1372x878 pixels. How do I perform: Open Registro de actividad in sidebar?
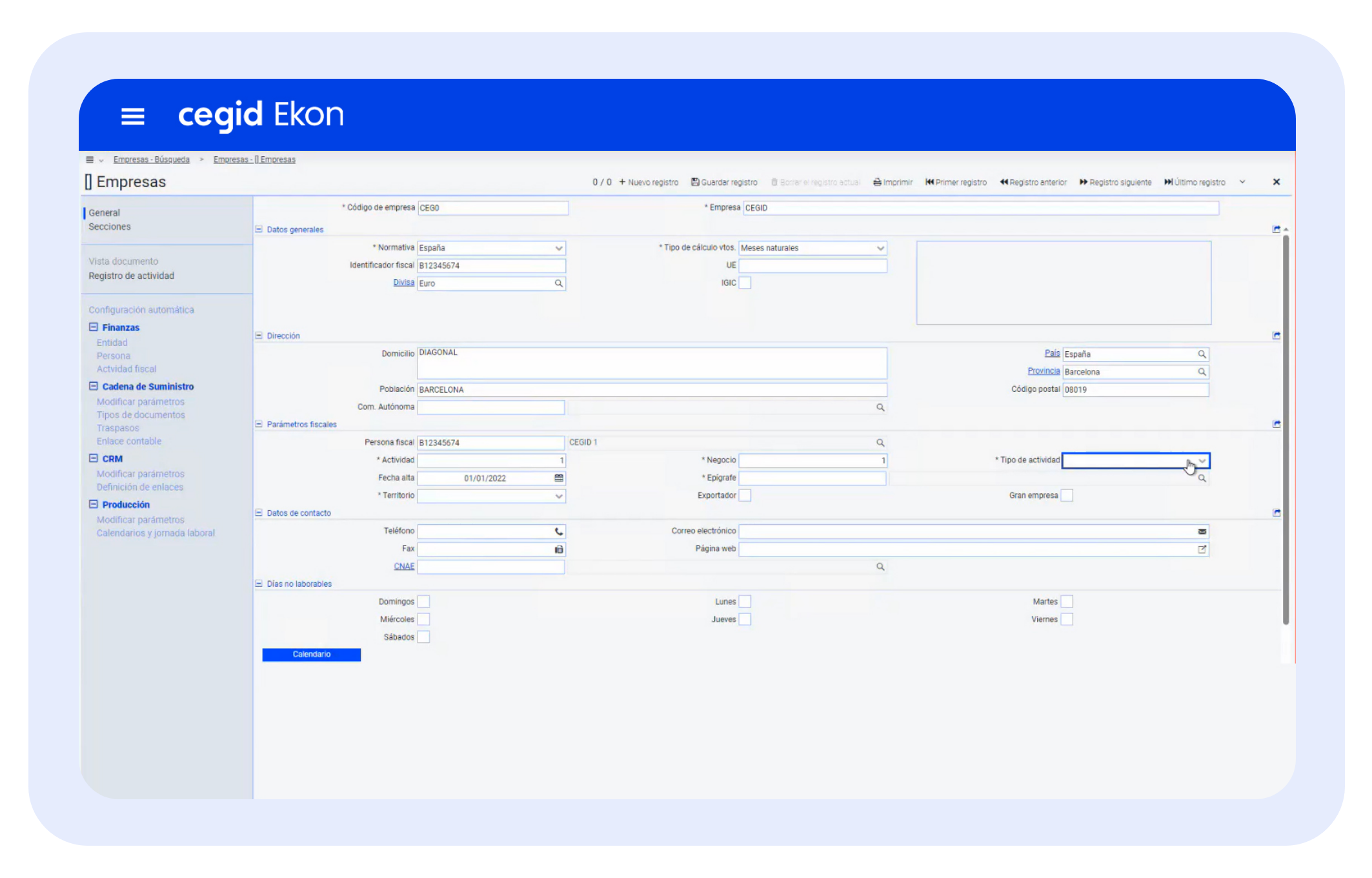[x=131, y=276]
